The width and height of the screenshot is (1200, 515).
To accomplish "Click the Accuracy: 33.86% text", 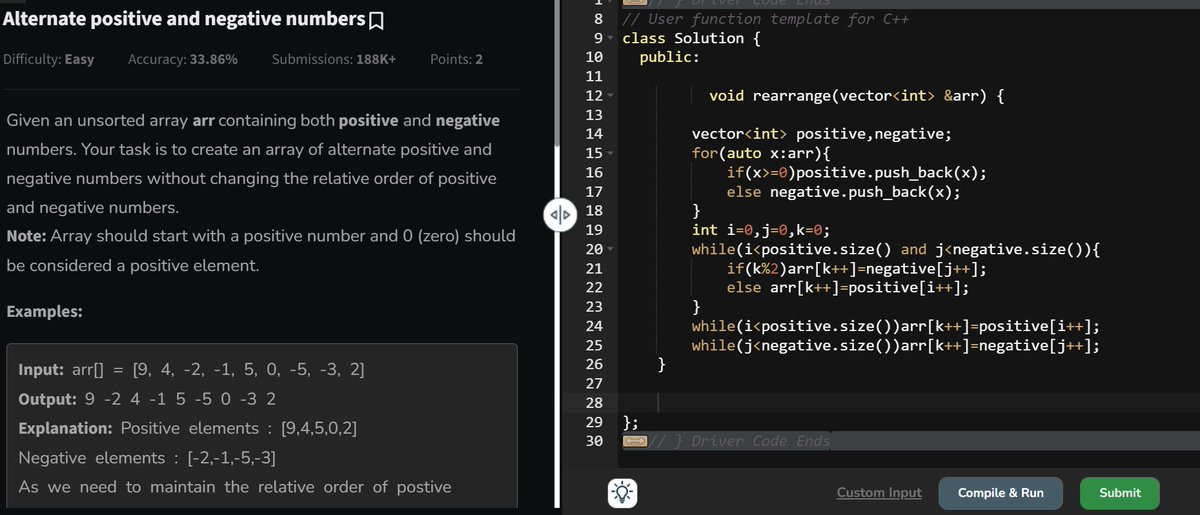I will click(183, 59).
